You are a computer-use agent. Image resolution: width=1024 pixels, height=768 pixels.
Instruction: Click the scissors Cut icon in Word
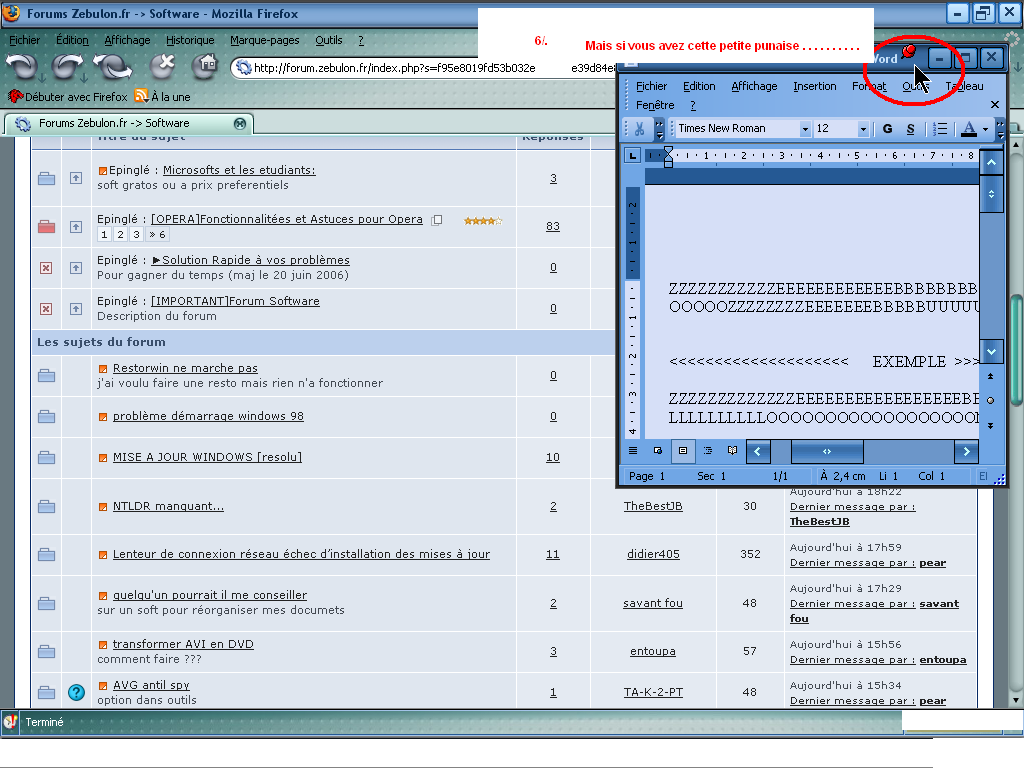(x=638, y=129)
